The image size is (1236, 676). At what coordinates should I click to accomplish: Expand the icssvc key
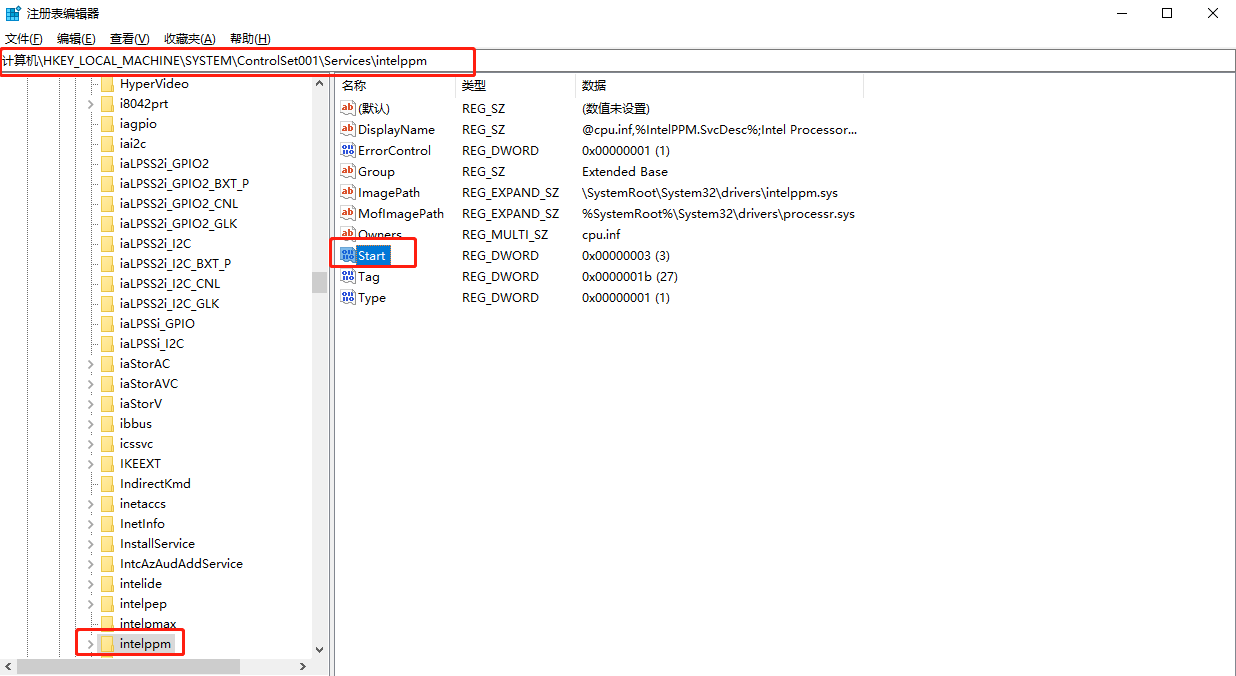point(91,444)
